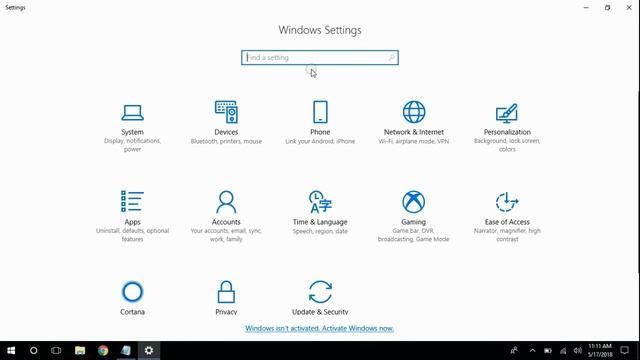640x360 pixels.
Task: Open the Phone settings category
Action: pos(320,123)
